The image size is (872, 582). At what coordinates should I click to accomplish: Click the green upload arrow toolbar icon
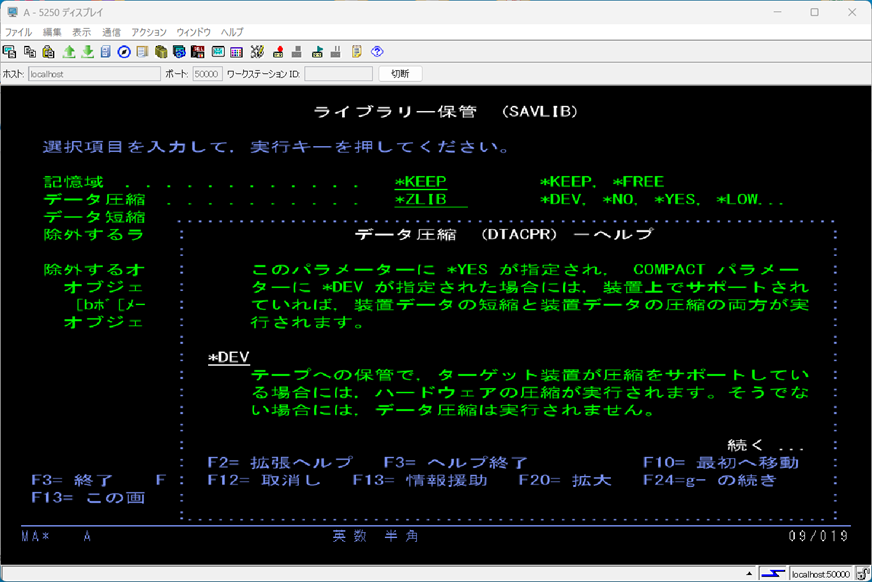69,52
